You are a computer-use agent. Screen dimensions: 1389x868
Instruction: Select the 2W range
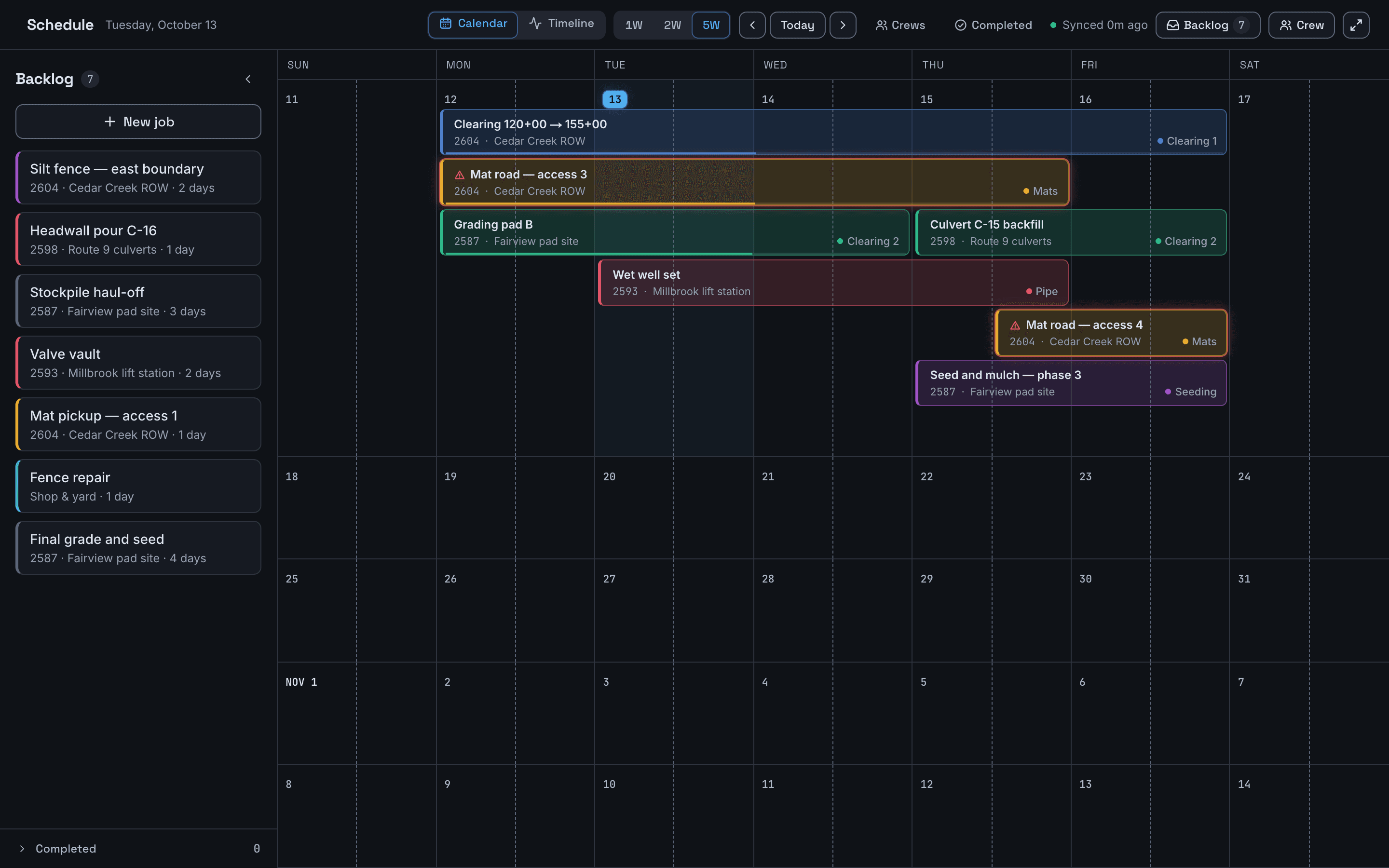tap(672, 25)
